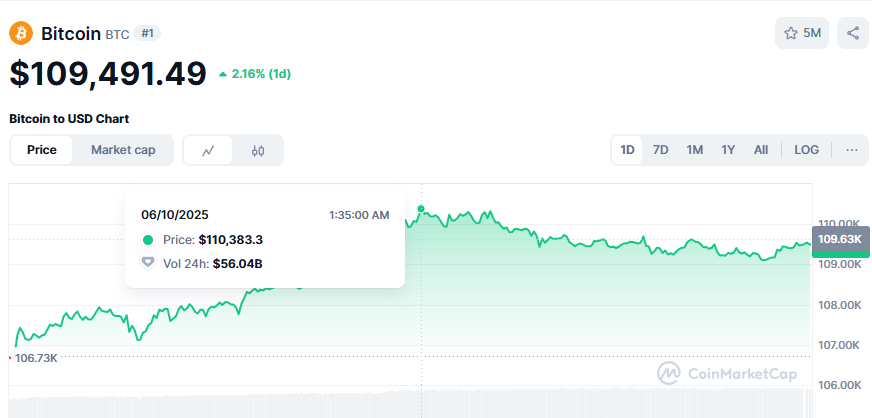Click the green price change arrow

click(222, 74)
